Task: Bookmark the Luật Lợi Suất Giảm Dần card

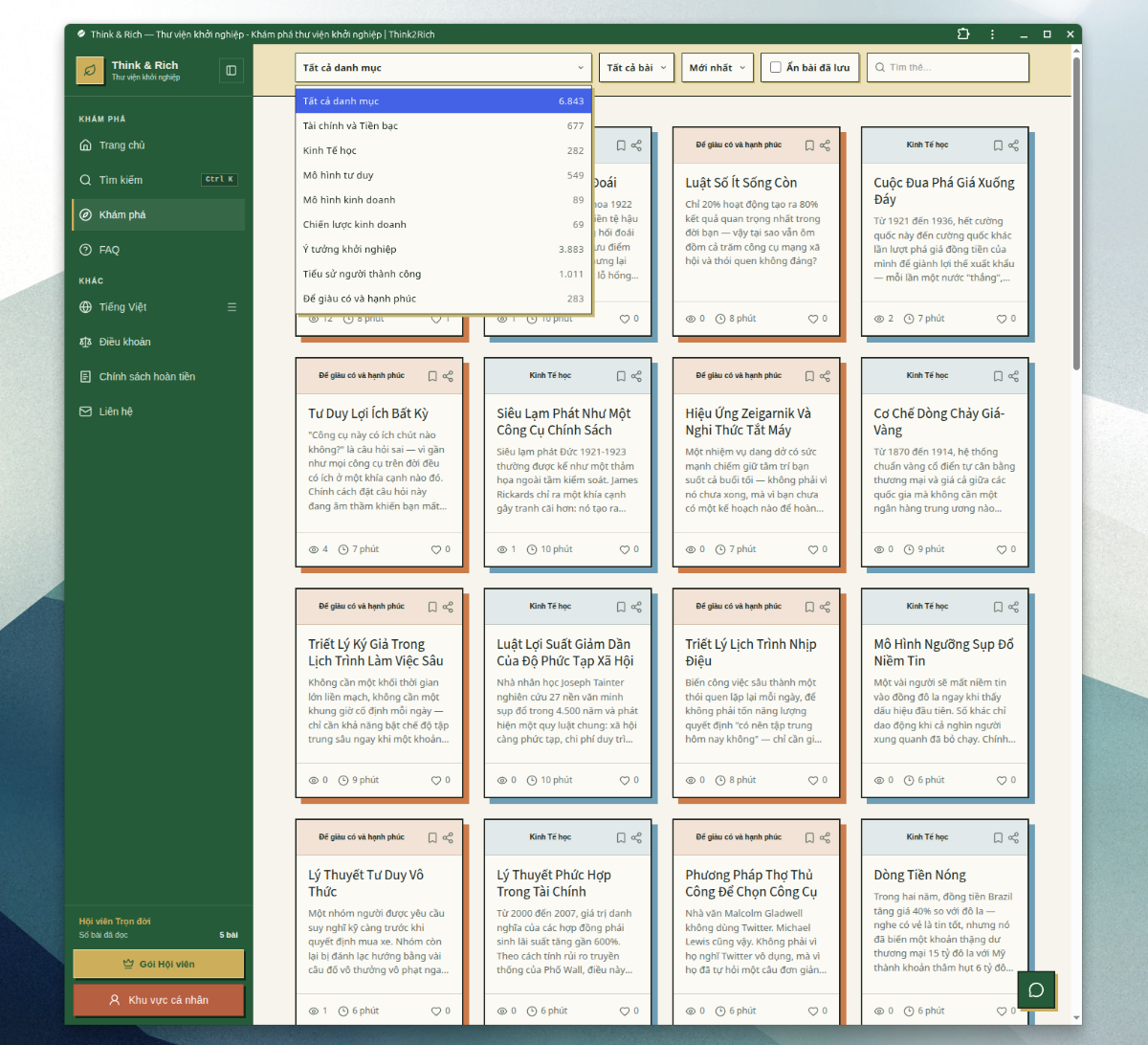Action: coord(621,607)
